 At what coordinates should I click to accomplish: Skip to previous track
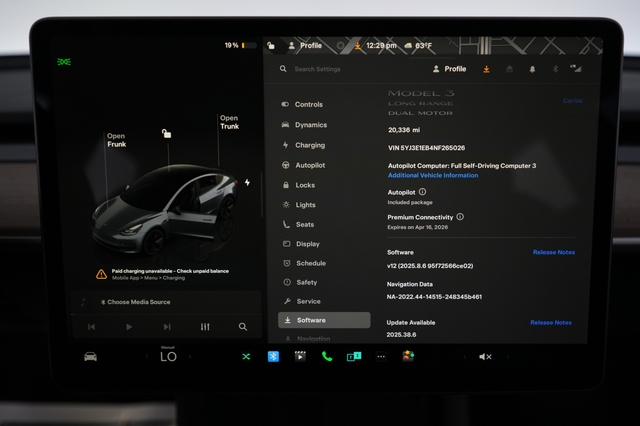click(91, 327)
